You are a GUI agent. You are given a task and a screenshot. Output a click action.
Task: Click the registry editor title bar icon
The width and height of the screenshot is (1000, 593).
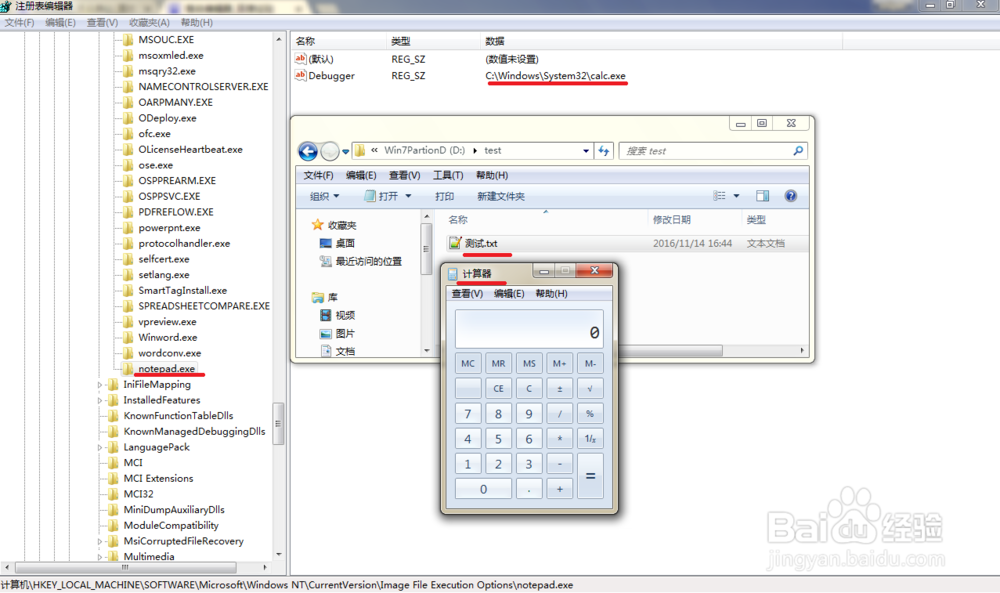(6, 6)
